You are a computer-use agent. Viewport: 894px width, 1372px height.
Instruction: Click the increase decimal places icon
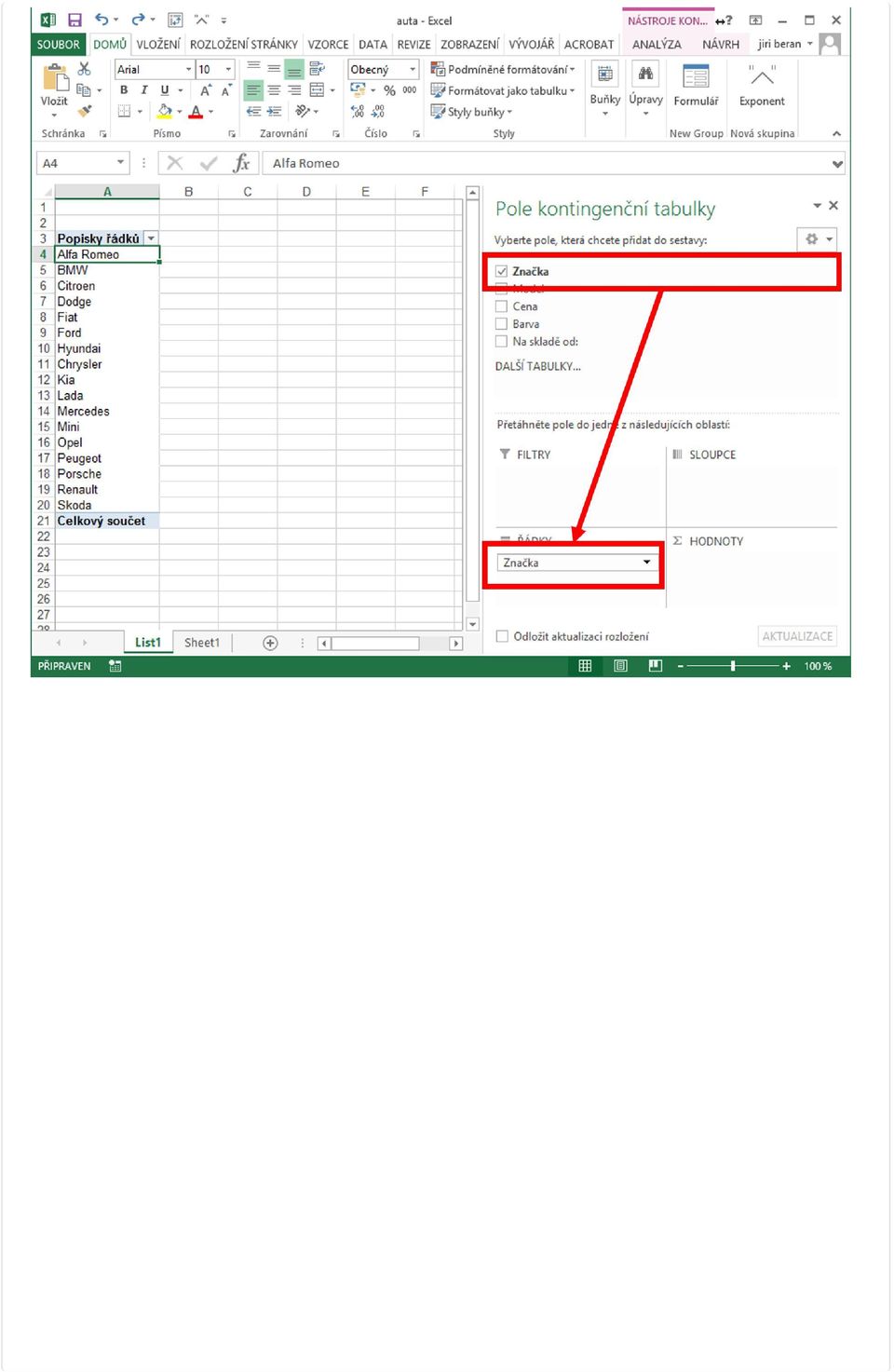(x=358, y=111)
